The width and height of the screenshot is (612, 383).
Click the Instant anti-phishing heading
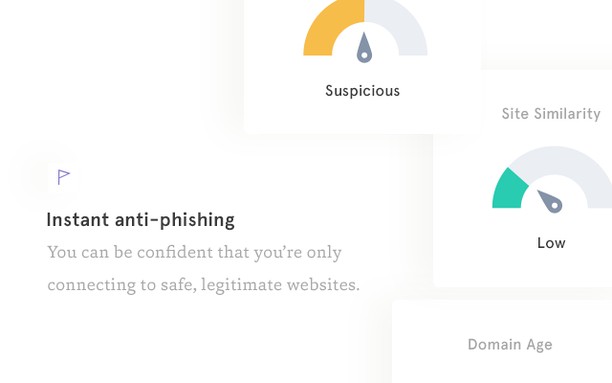tap(141, 220)
